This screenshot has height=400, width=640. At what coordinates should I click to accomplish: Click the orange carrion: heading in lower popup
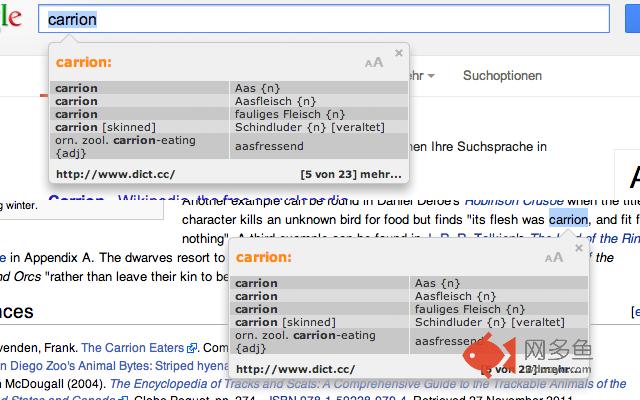(x=264, y=258)
